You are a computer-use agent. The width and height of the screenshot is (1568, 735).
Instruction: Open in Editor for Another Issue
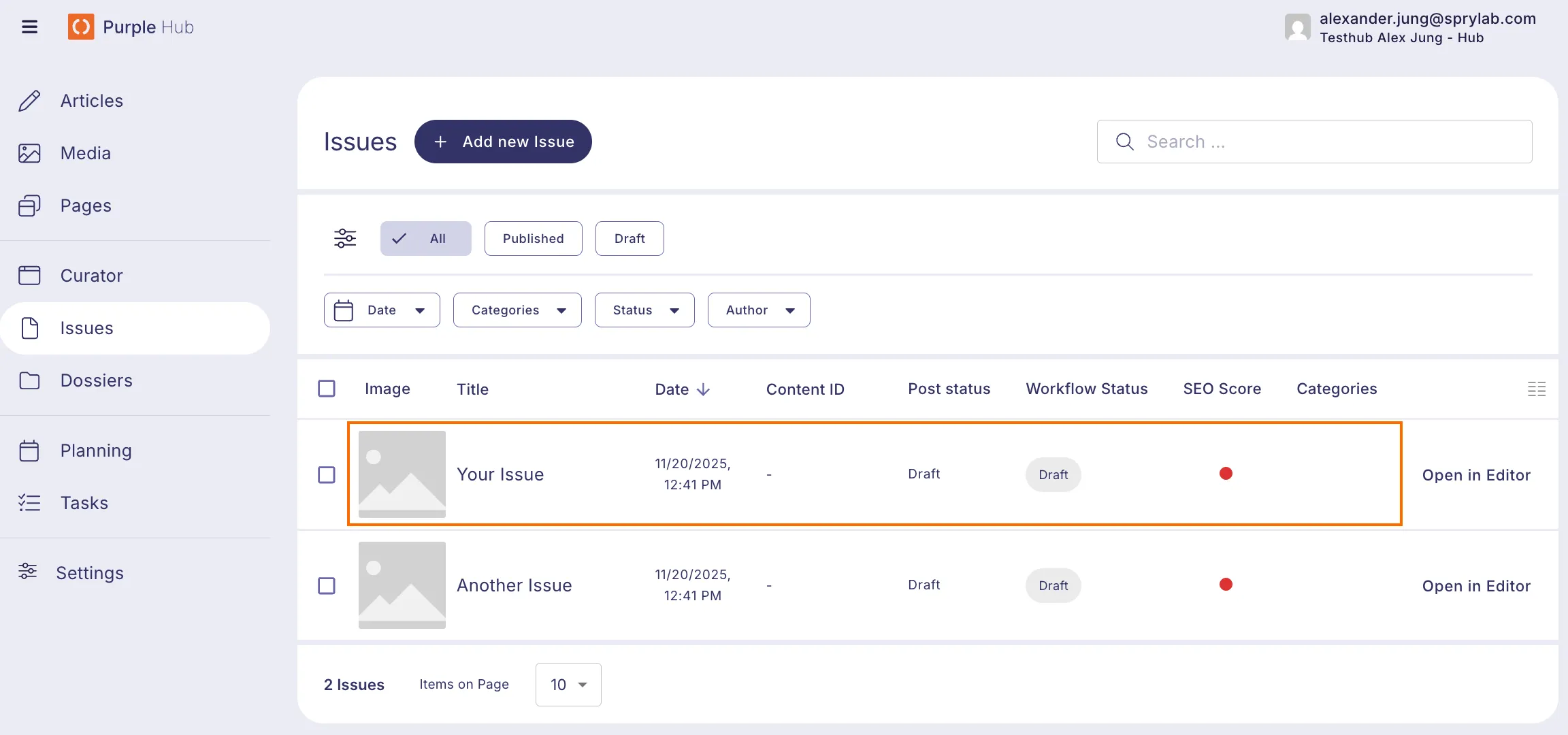point(1476,586)
